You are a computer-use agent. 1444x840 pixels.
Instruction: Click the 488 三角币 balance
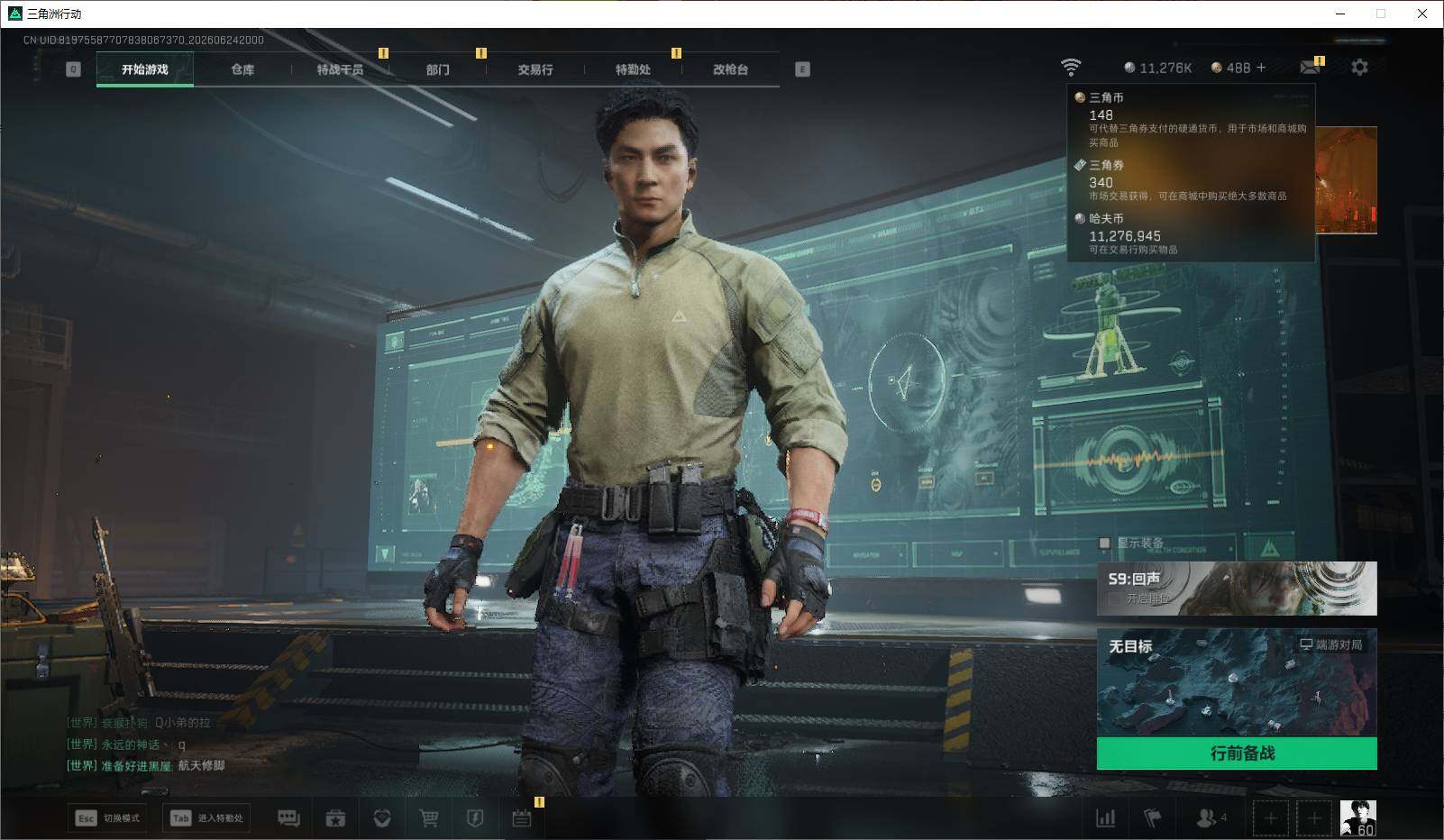[x=1231, y=68]
